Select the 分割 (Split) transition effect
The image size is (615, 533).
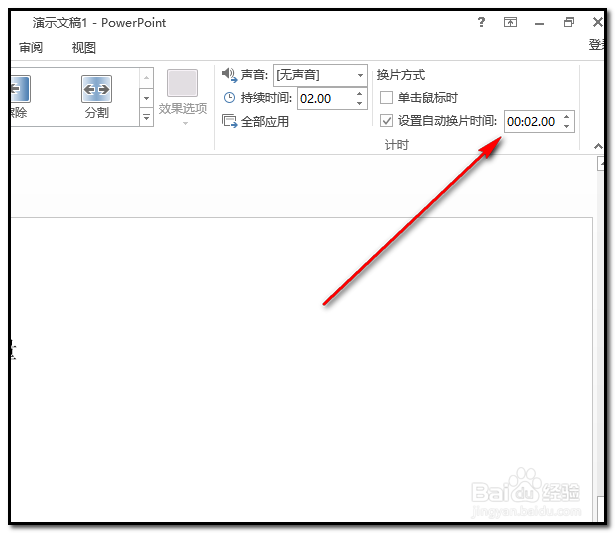[96, 97]
